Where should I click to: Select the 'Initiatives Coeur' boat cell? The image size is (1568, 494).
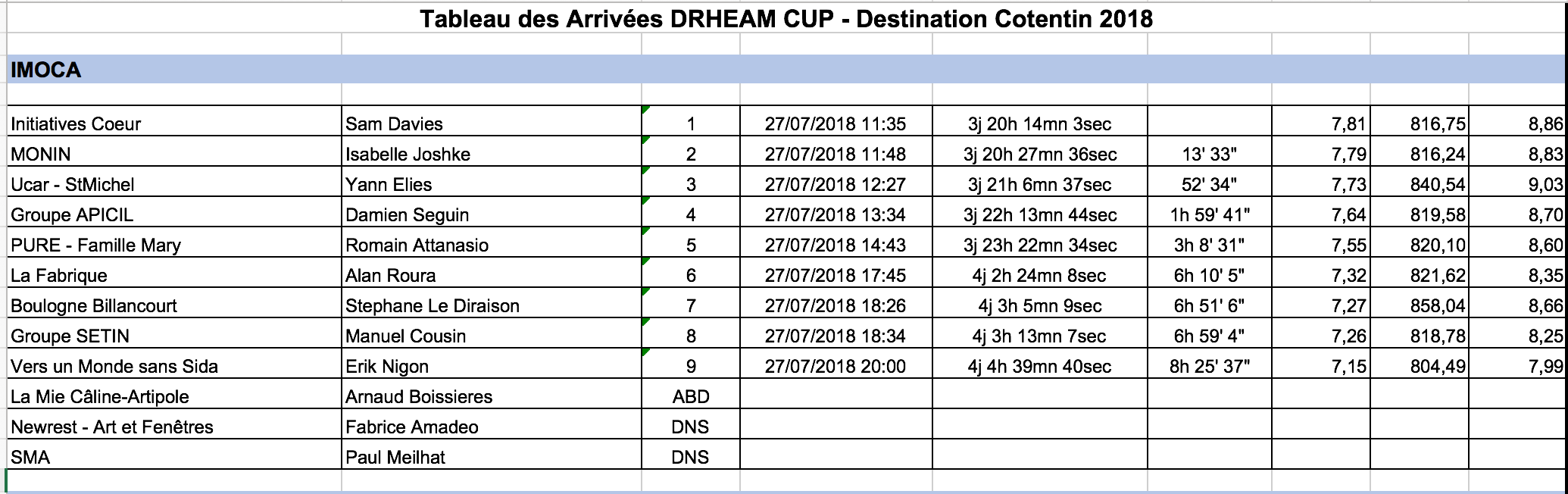click(x=76, y=123)
